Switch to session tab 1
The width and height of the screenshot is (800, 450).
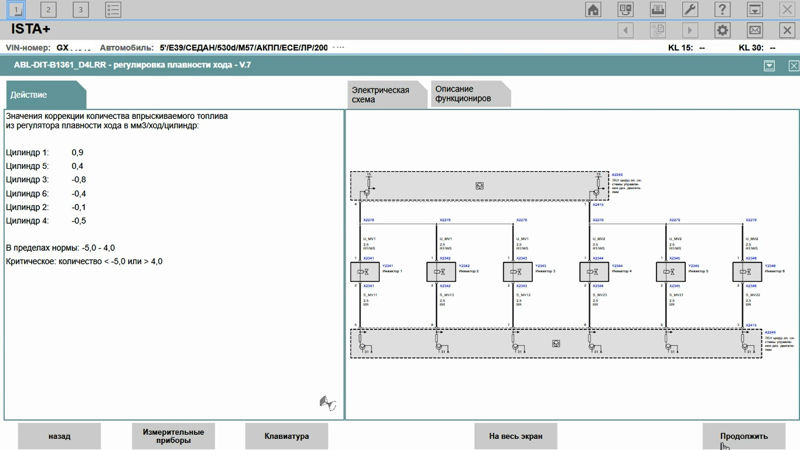tap(17, 9)
